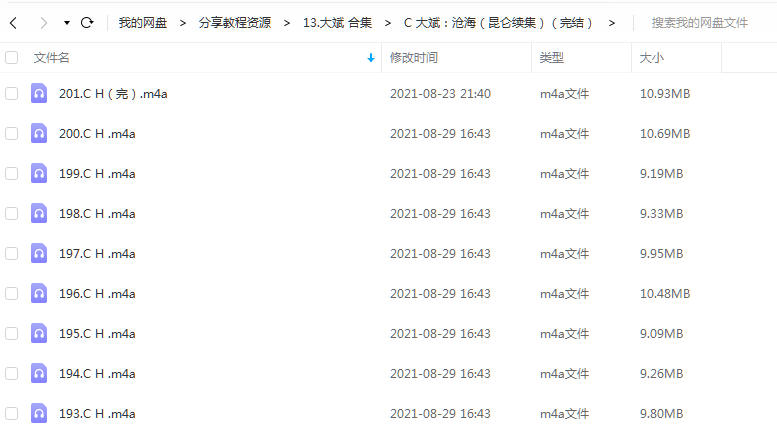Click the blue sort-direction arrow on the 文件名 column
Viewport: 777px width, 431px height.
point(371,58)
